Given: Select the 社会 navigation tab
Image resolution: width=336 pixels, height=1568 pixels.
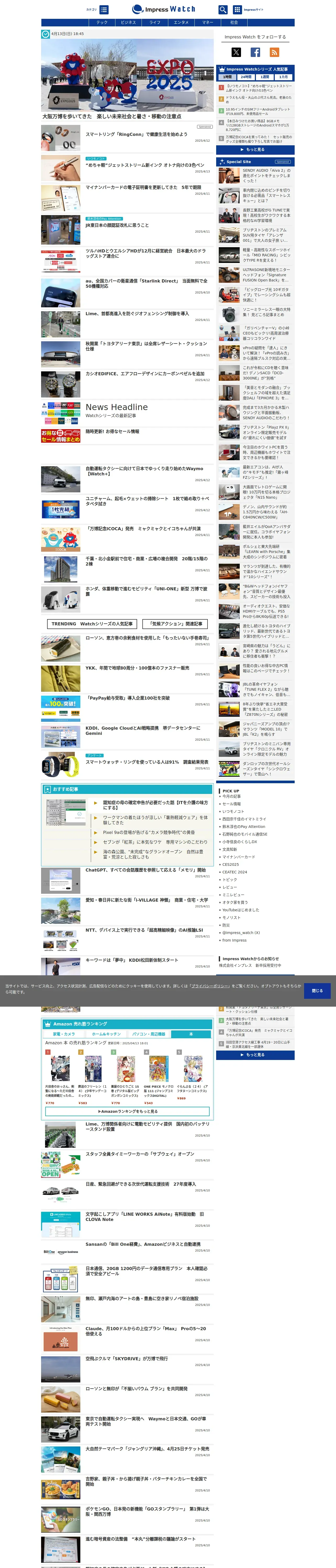Looking at the screenshot, I should [234, 22].
